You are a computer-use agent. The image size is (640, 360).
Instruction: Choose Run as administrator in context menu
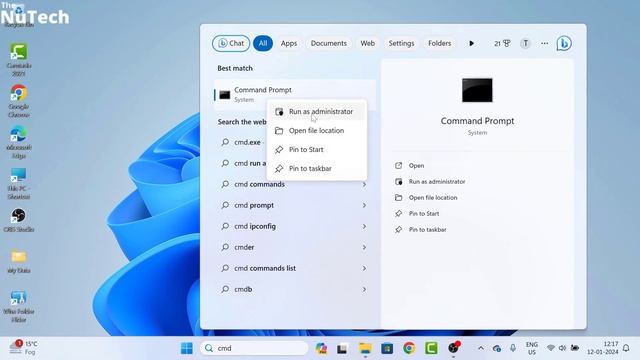coord(317,111)
